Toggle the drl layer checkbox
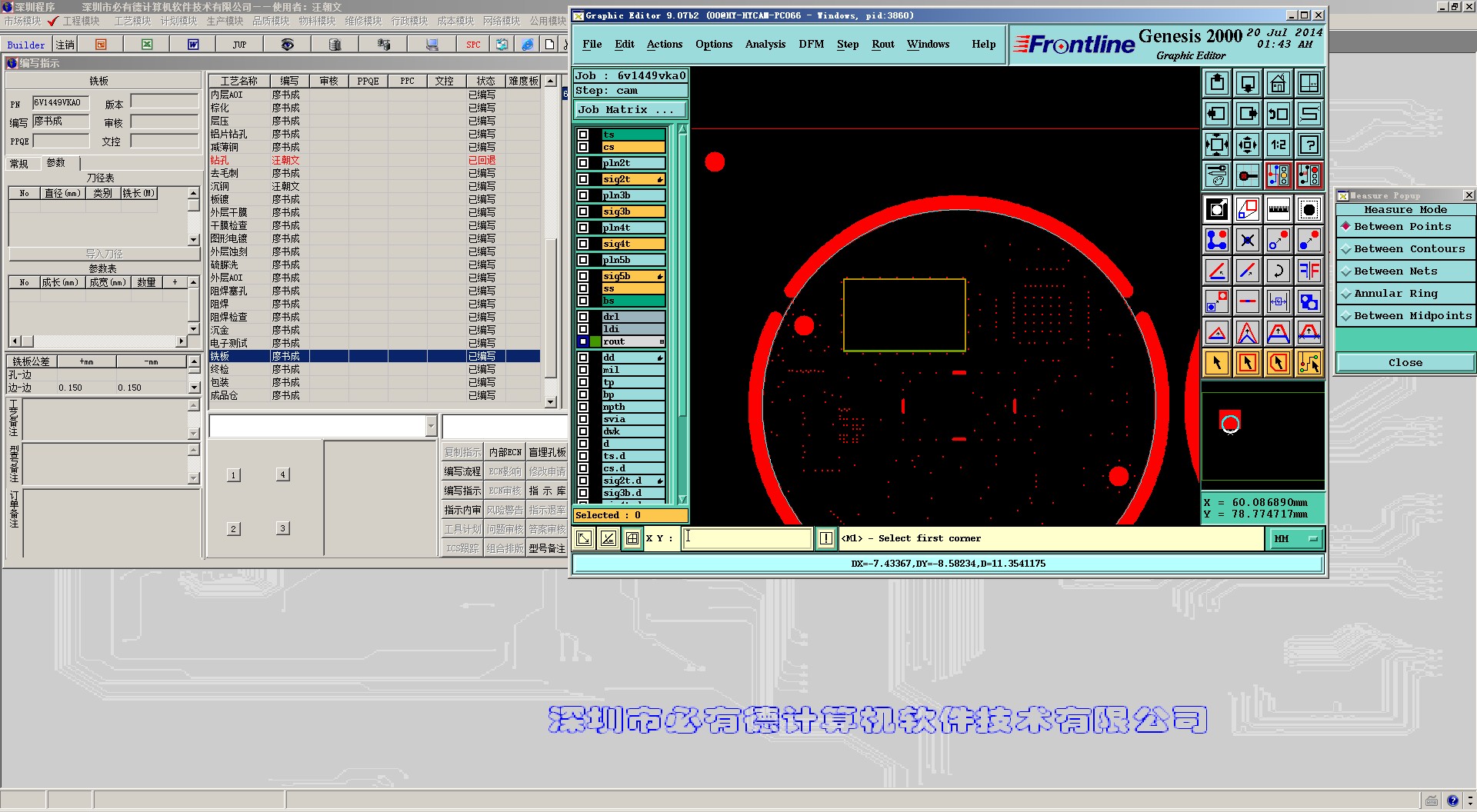This screenshot has width=1477, height=812. pyautogui.click(x=583, y=317)
